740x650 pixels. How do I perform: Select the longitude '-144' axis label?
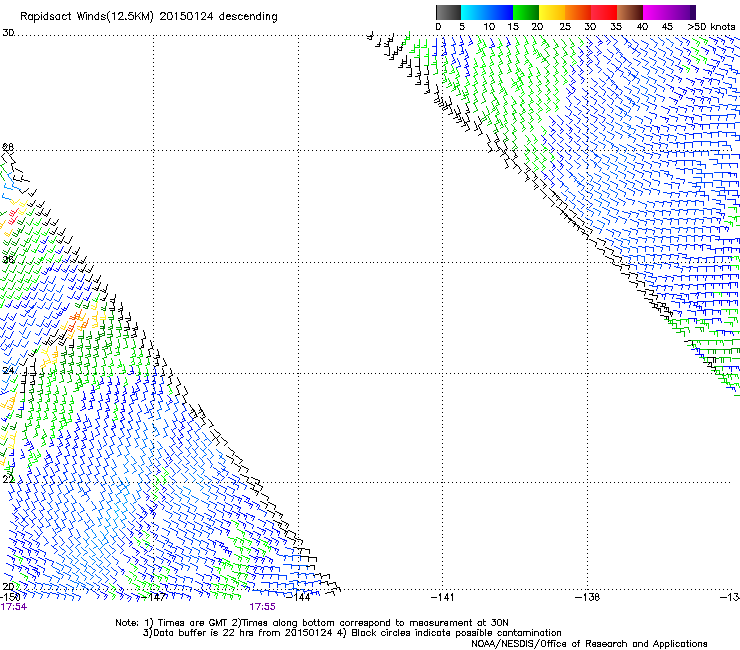[298, 597]
